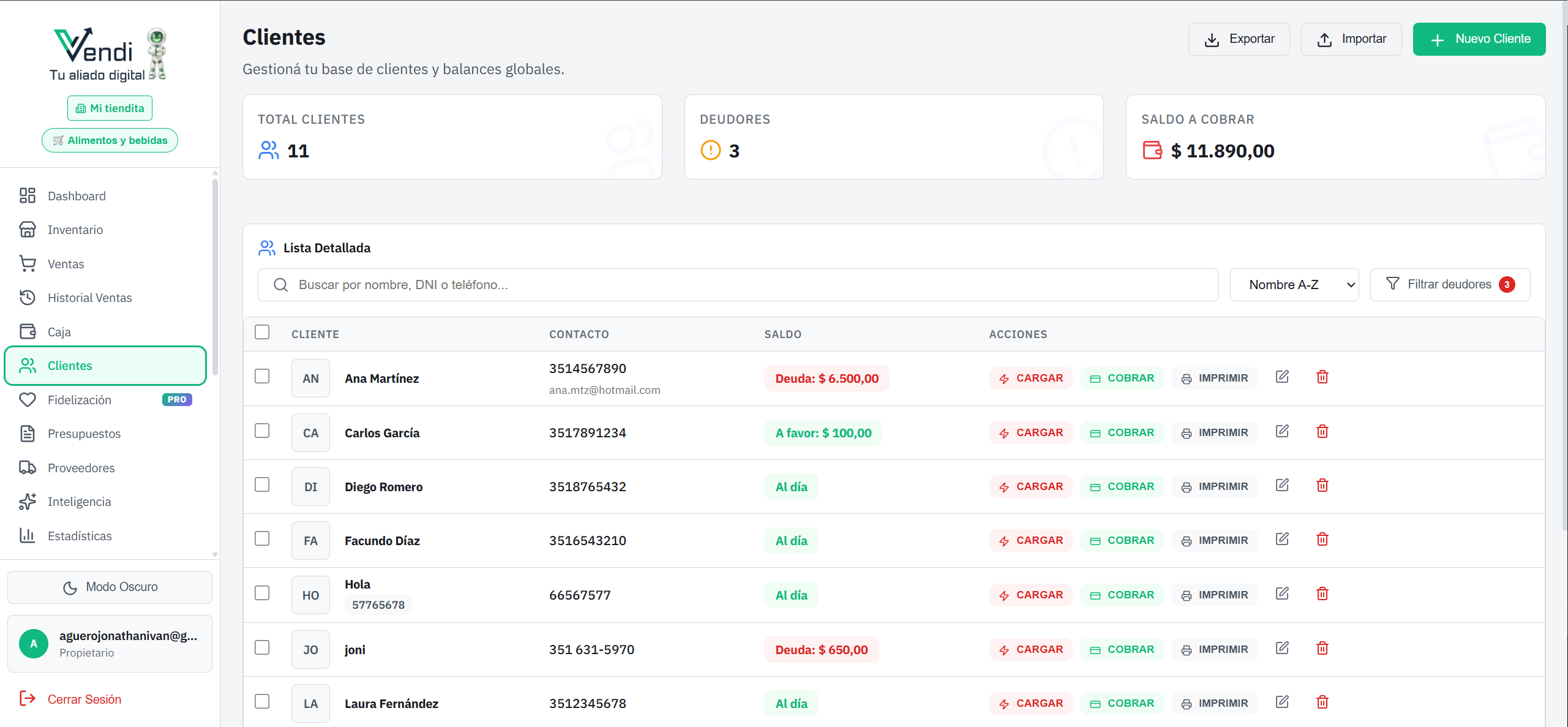
Task: Click the Inteligencia sparkle icon in the sidebar
Action: [28, 502]
